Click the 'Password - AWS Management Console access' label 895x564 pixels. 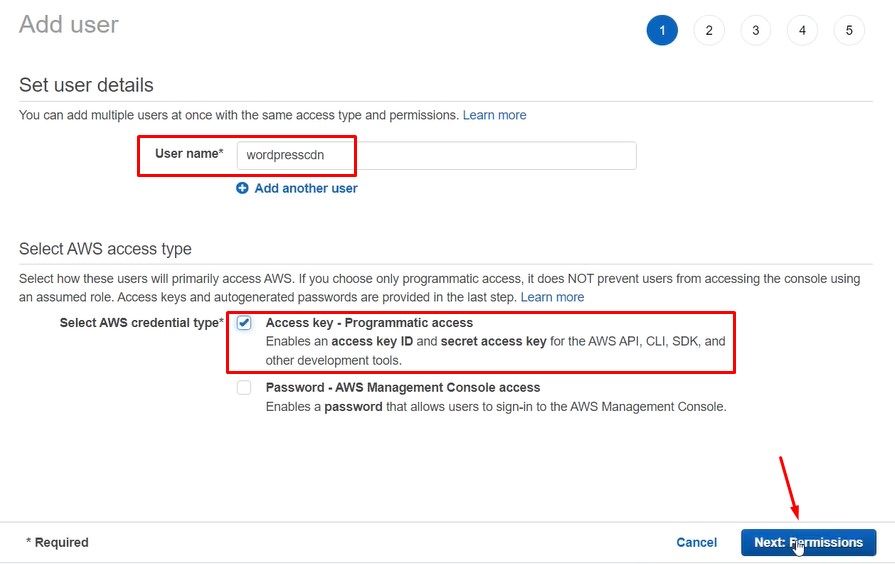click(402, 387)
